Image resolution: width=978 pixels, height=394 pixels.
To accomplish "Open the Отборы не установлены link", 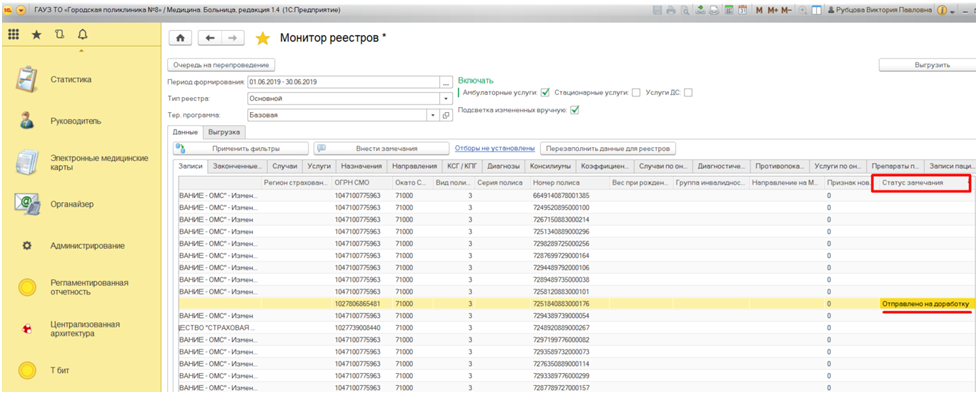I will 495,148.
